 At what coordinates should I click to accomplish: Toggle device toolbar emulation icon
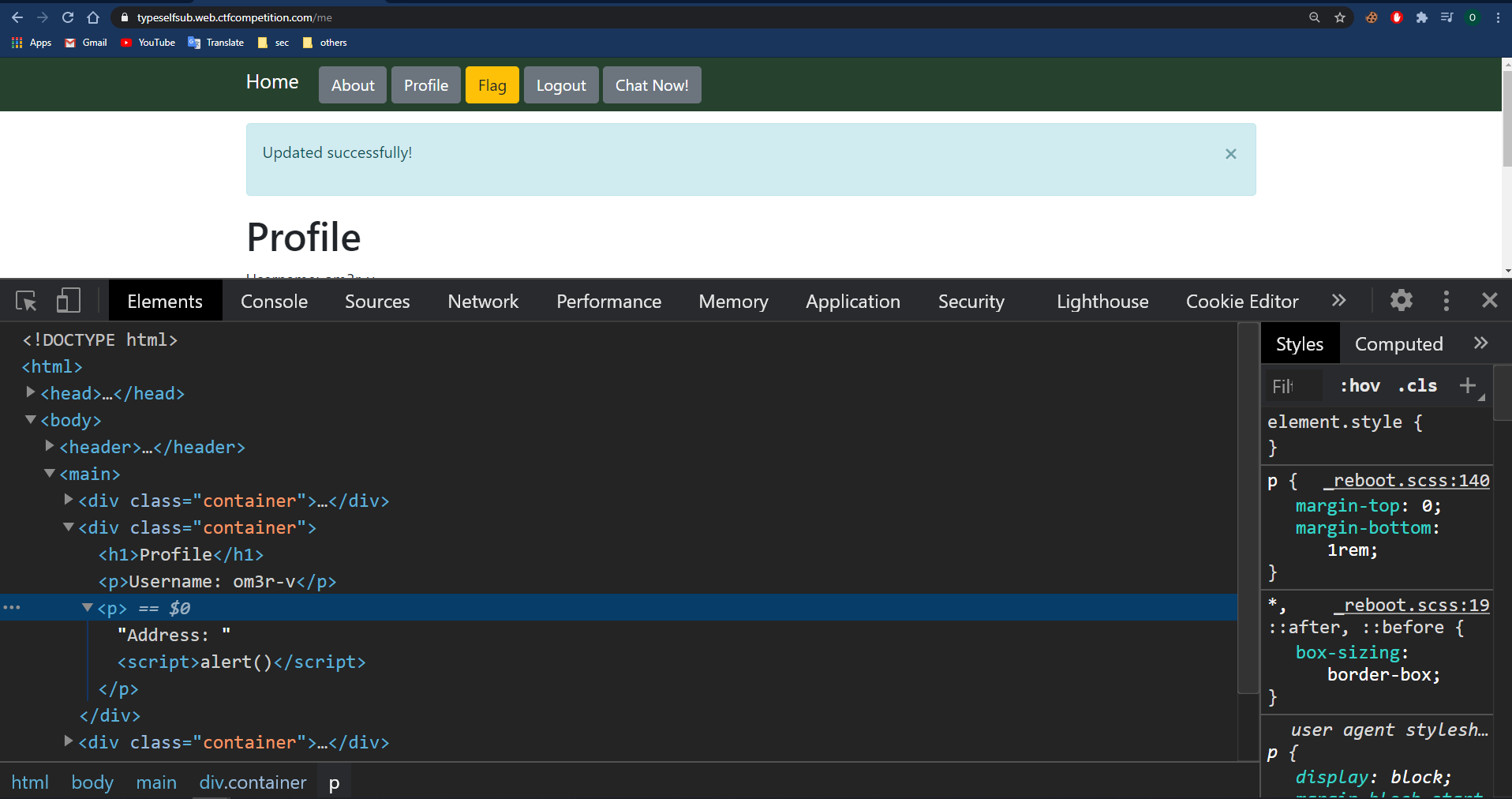coord(69,301)
